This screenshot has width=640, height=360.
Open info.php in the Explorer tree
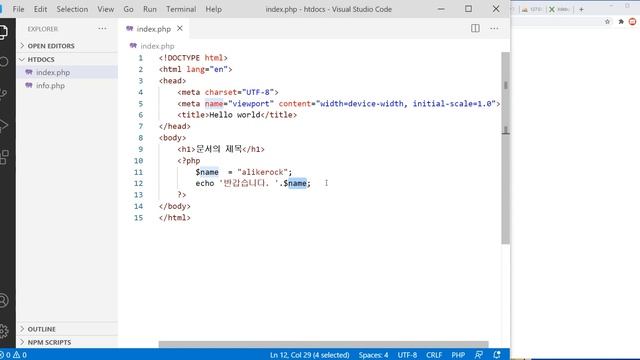point(67,85)
